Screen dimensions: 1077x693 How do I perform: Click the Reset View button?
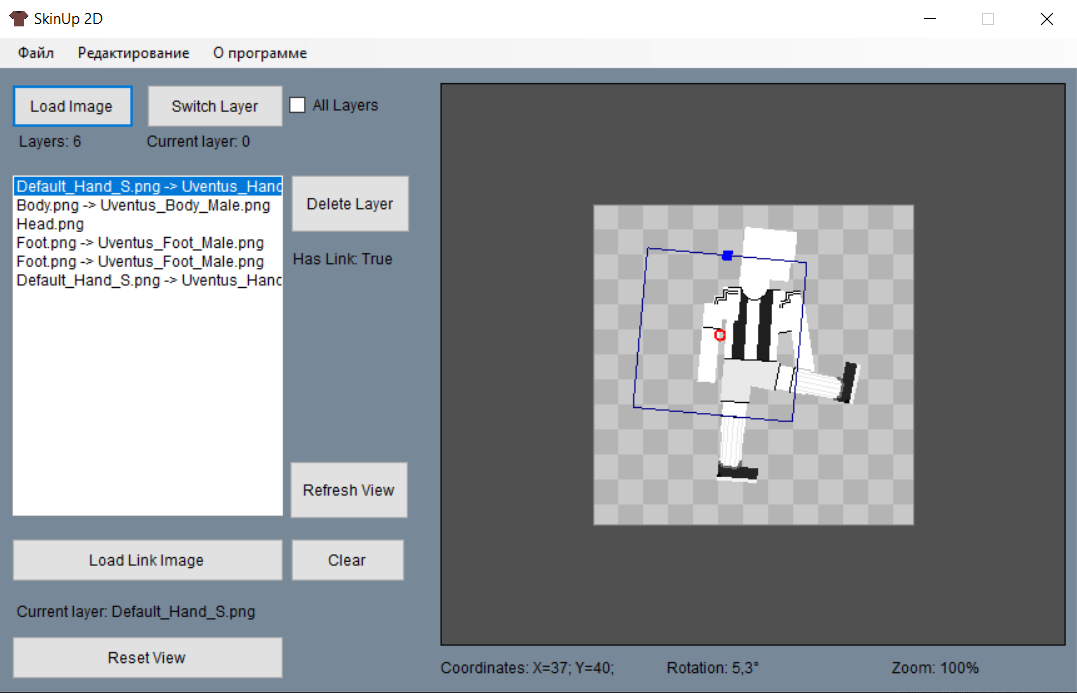point(147,658)
